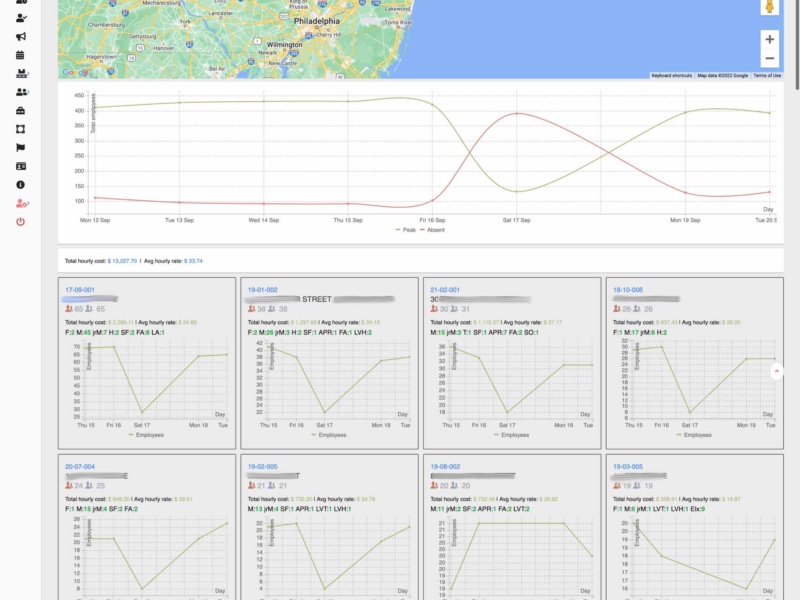The image size is (800, 600).
Task: Open project link 19-08-002
Action: pyautogui.click(x=445, y=466)
